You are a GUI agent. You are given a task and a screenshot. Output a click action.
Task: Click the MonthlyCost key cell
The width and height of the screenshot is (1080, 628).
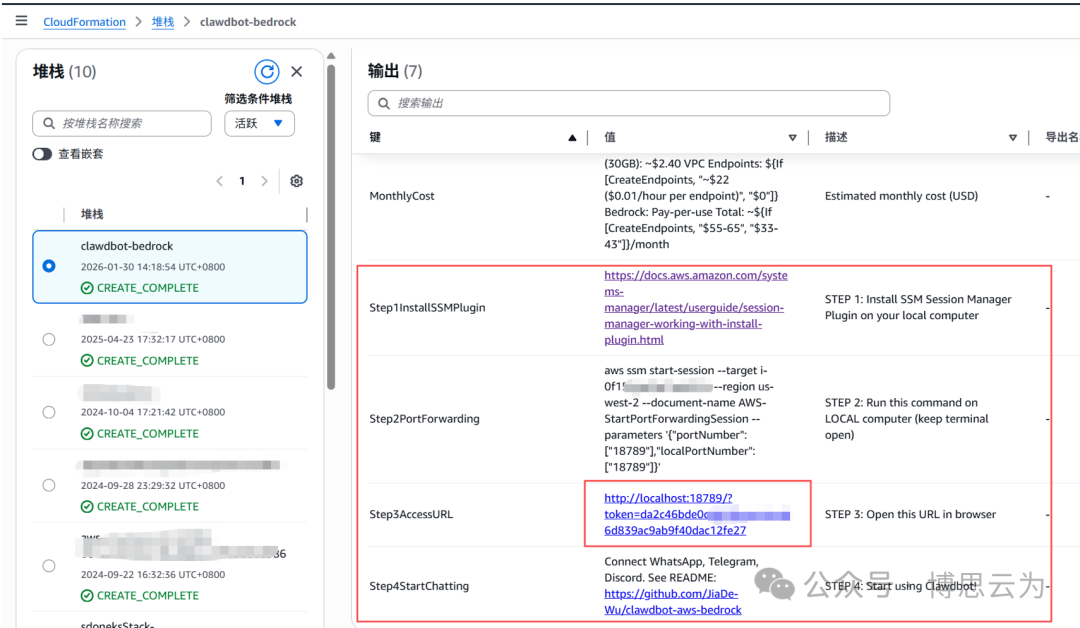pos(402,196)
